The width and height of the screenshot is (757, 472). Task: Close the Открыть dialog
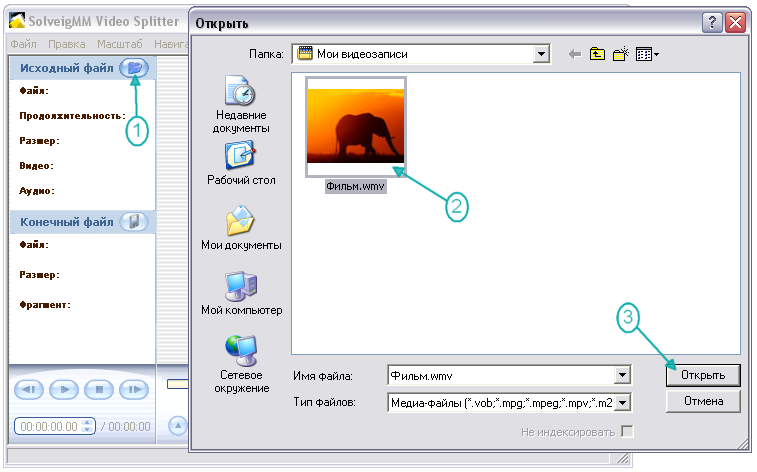tap(735, 22)
